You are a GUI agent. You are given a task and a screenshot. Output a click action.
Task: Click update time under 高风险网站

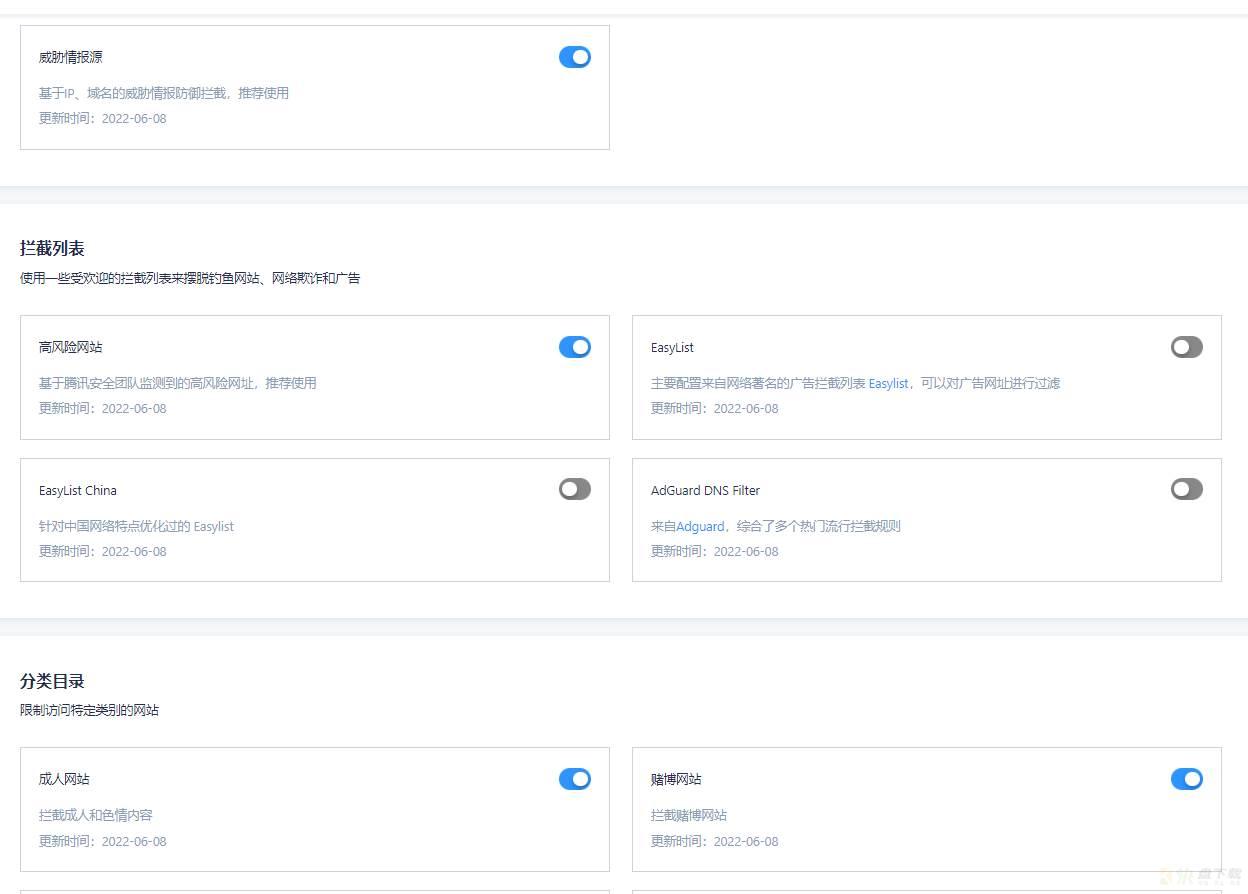[103, 408]
